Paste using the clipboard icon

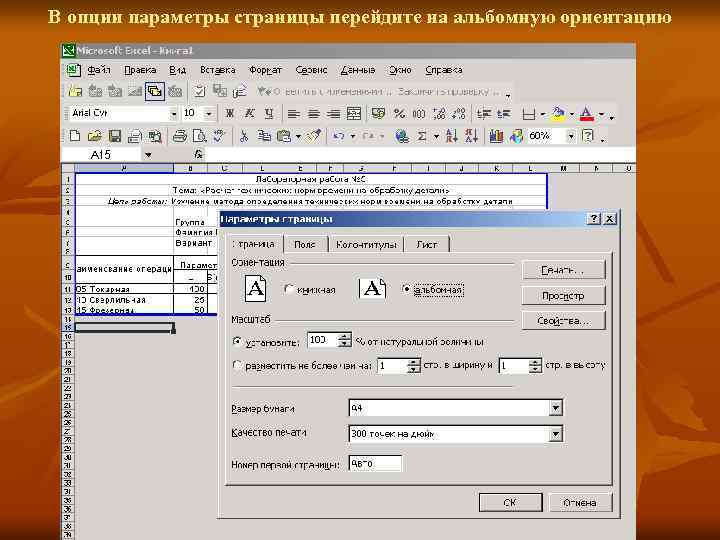pyautogui.click(x=284, y=136)
